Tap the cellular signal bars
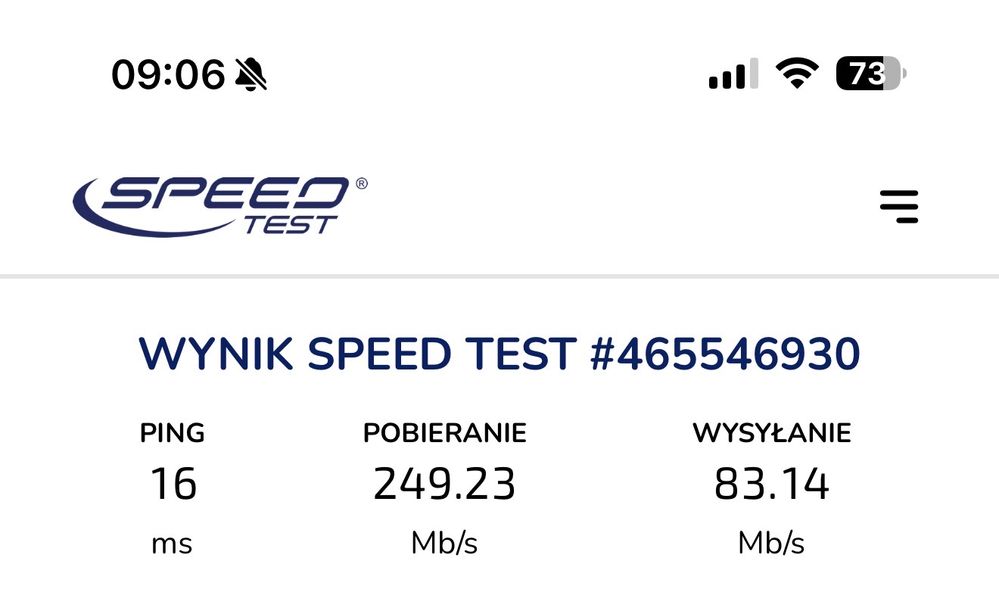999x602 pixels. (x=732, y=75)
